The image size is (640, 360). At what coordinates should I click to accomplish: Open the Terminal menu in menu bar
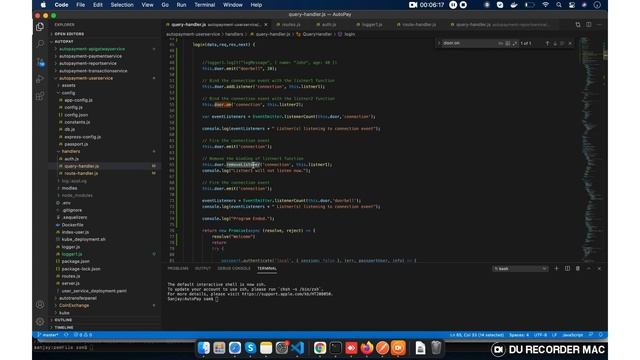point(204,5)
